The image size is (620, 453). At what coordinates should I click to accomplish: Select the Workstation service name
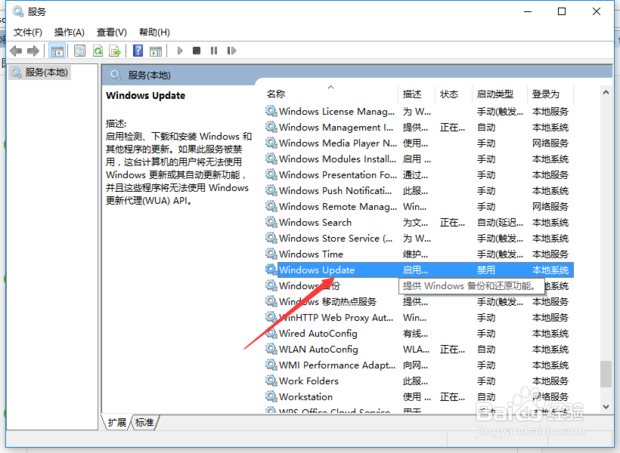pyautogui.click(x=306, y=397)
